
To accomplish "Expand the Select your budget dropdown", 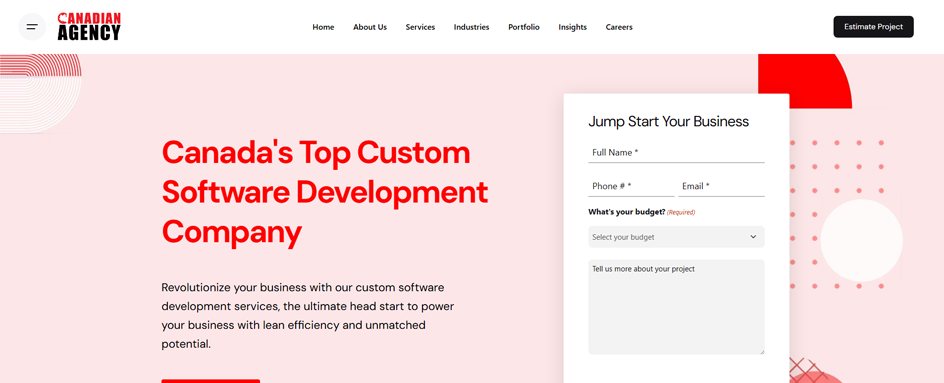I will pos(676,237).
